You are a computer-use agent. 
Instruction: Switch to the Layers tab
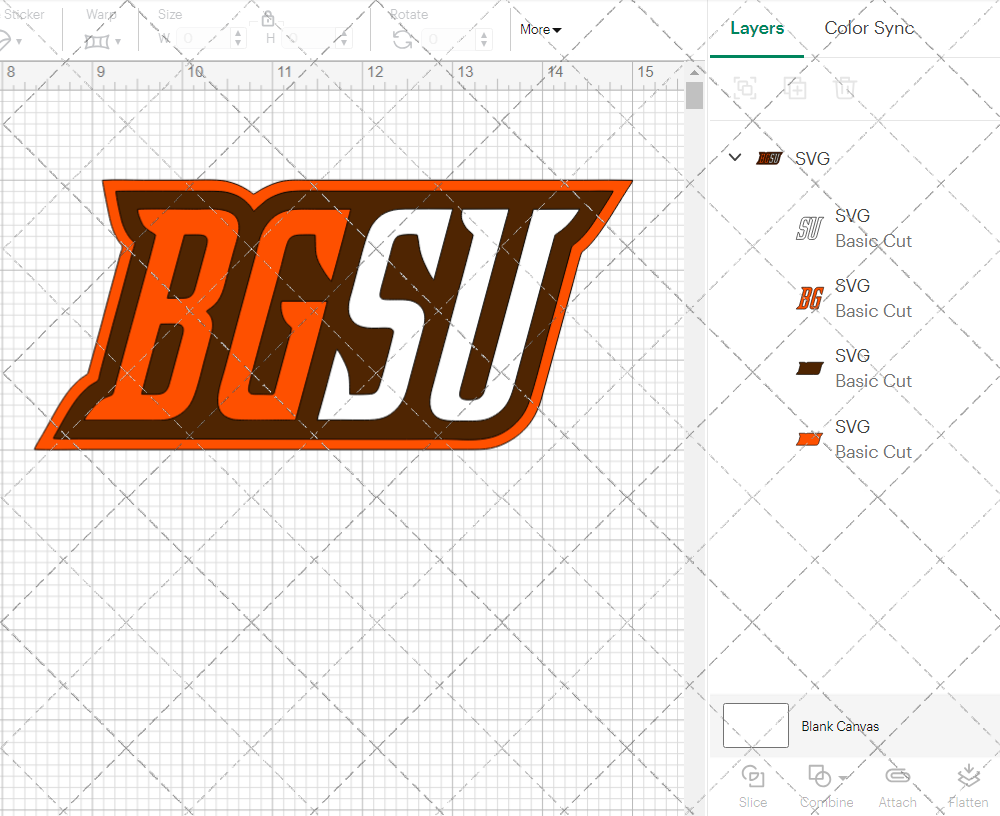click(x=757, y=28)
